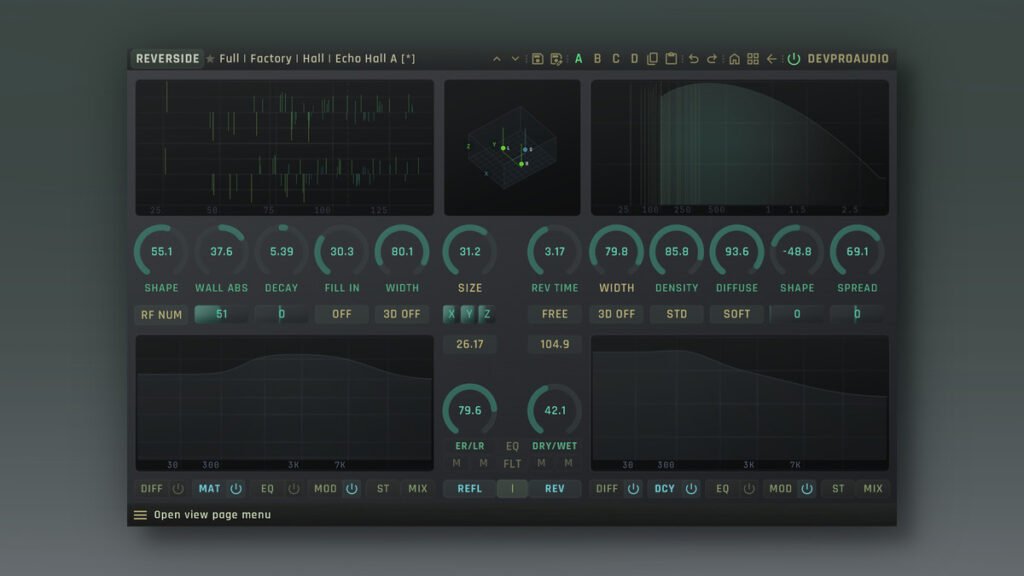Open the Factory preset bank selector
This screenshot has width=1024, height=576.
270,59
